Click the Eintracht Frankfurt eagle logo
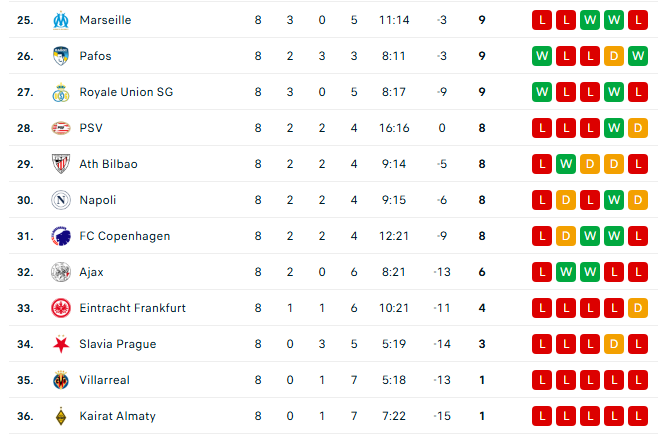 [x=59, y=308]
